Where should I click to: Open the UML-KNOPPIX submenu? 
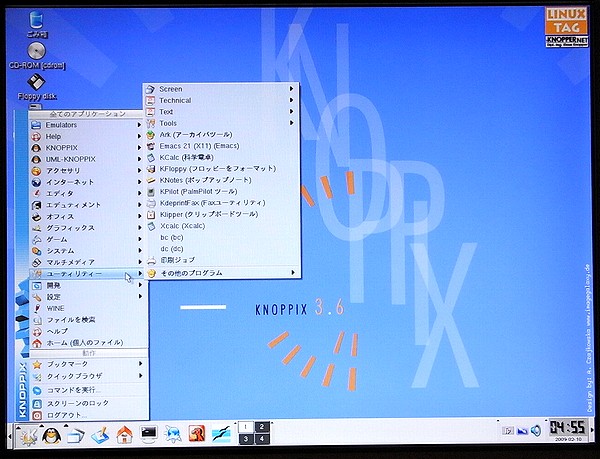click(x=87, y=159)
